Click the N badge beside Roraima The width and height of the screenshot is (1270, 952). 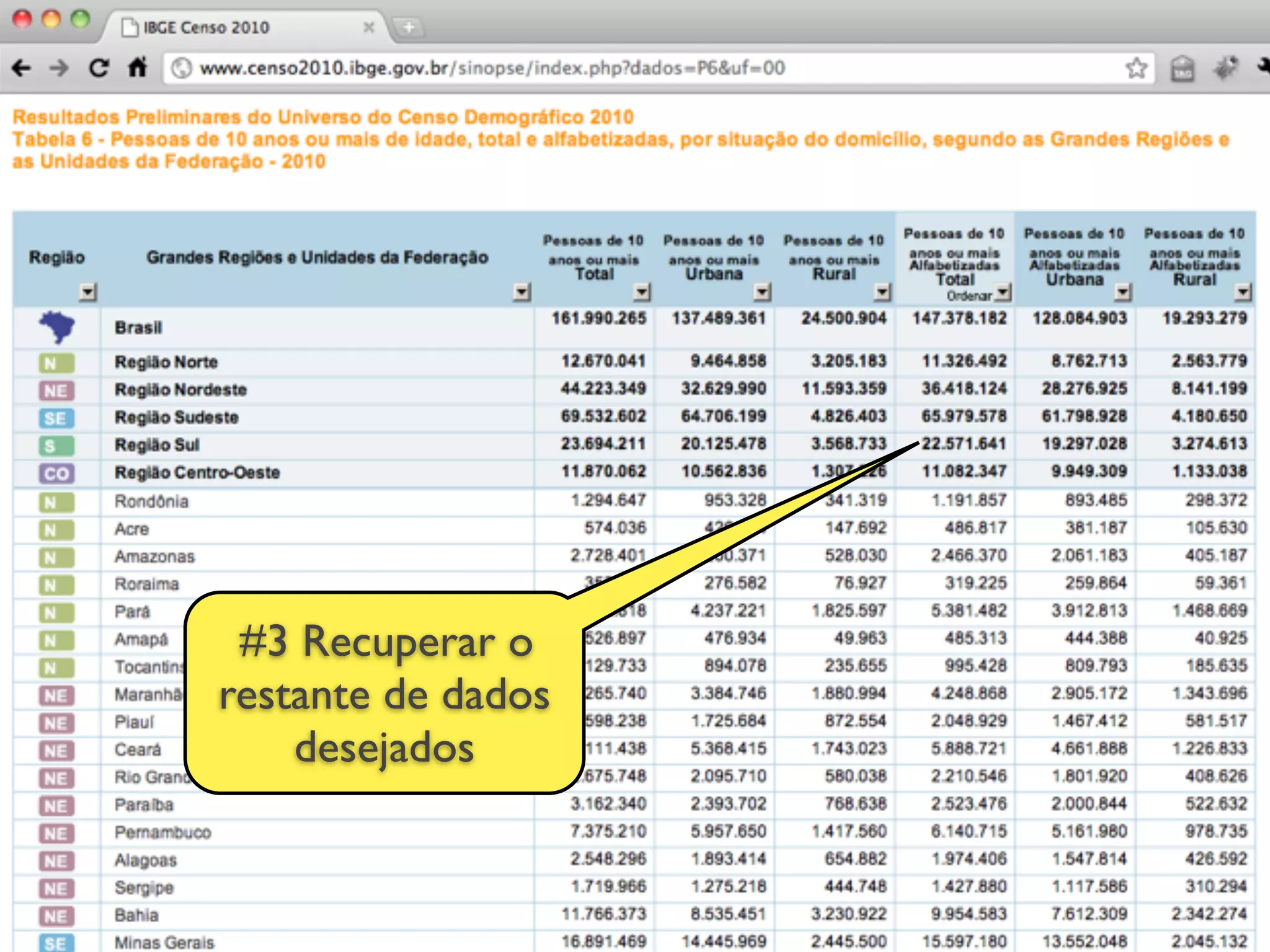(x=56, y=585)
